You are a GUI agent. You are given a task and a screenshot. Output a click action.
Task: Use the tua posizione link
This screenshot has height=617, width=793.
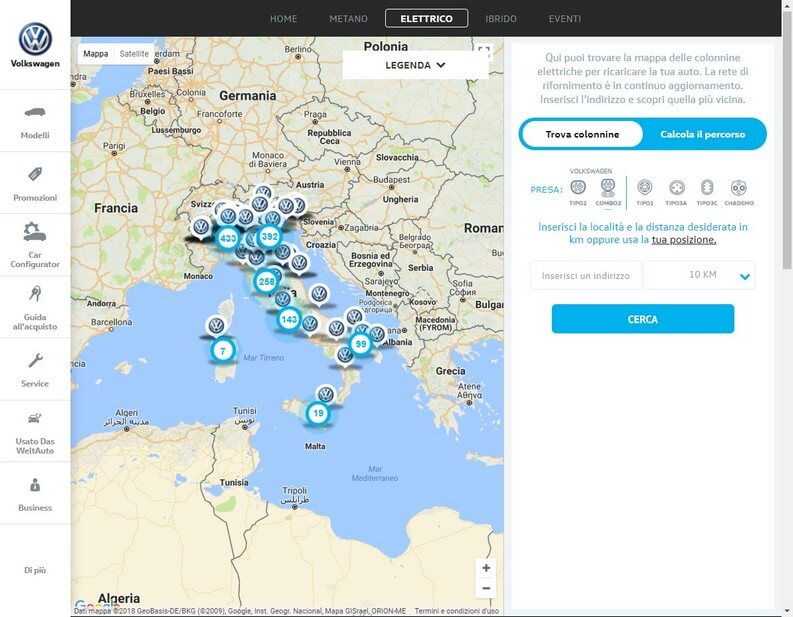pyautogui.click(x=684, y=240)
